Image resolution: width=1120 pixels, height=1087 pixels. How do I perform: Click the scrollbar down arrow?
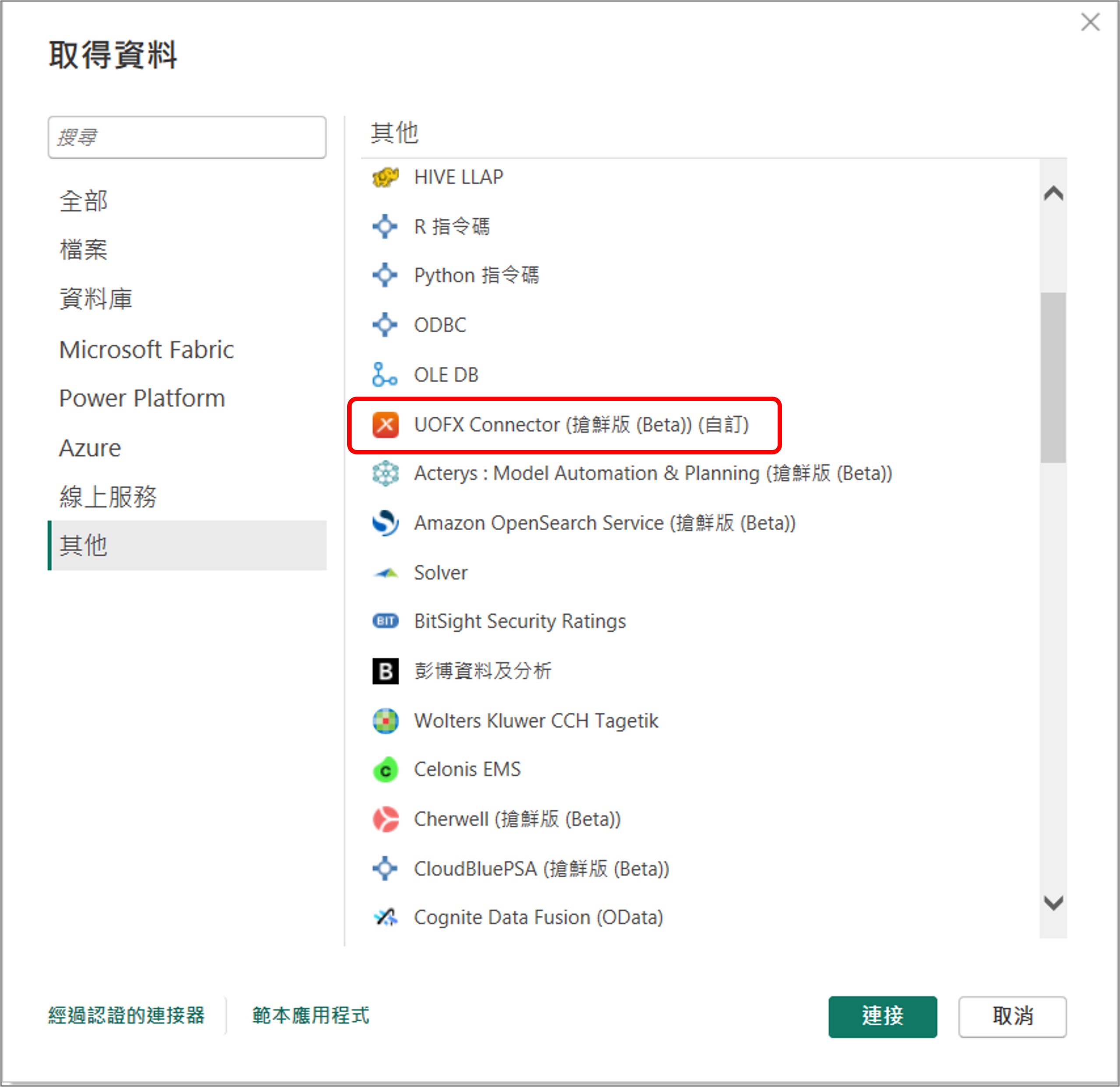pos(1053,903)
